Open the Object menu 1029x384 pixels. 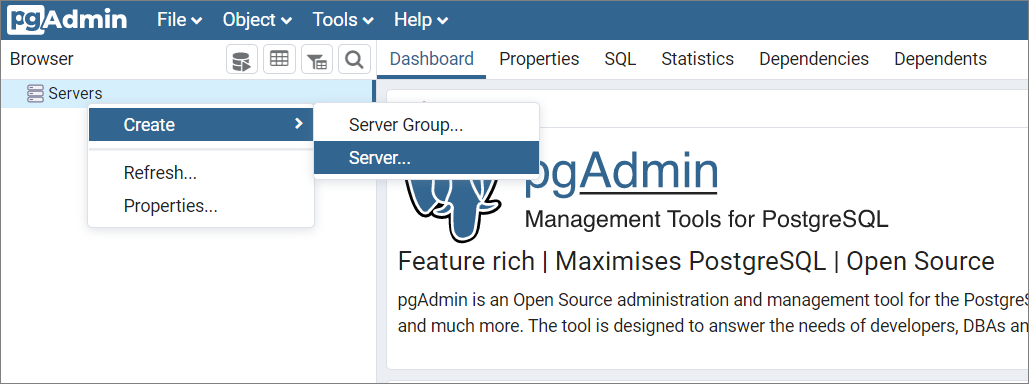(257, 20)
